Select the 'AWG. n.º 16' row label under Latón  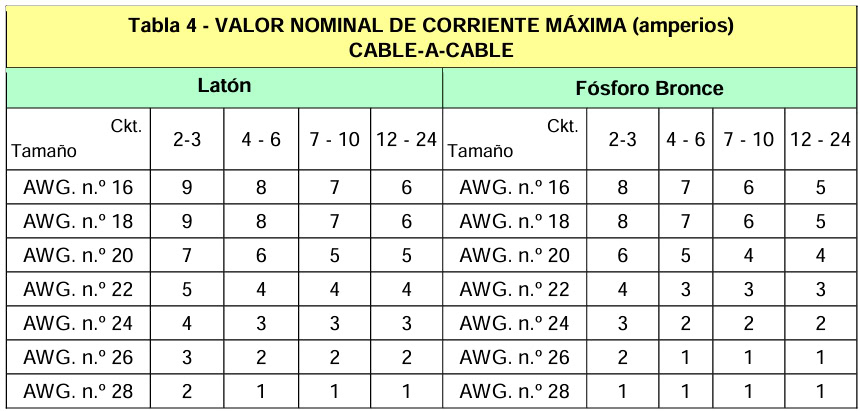(79, 187)
